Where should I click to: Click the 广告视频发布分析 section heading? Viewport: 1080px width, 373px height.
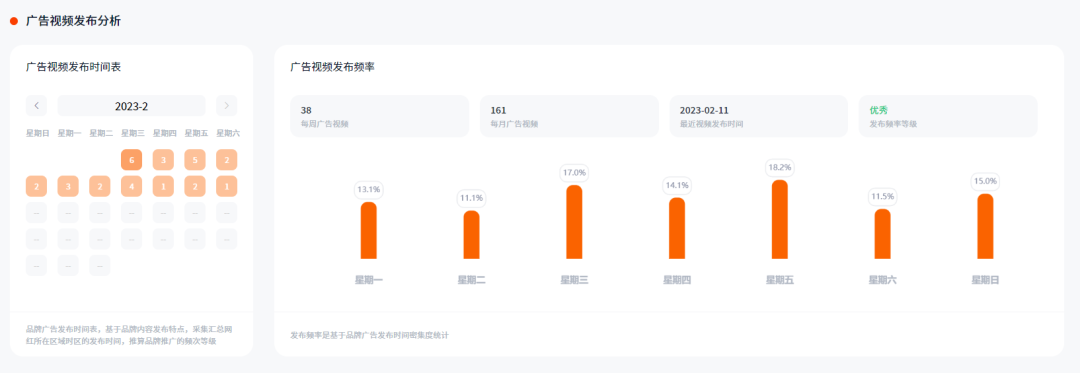click(x=73, y=21)
